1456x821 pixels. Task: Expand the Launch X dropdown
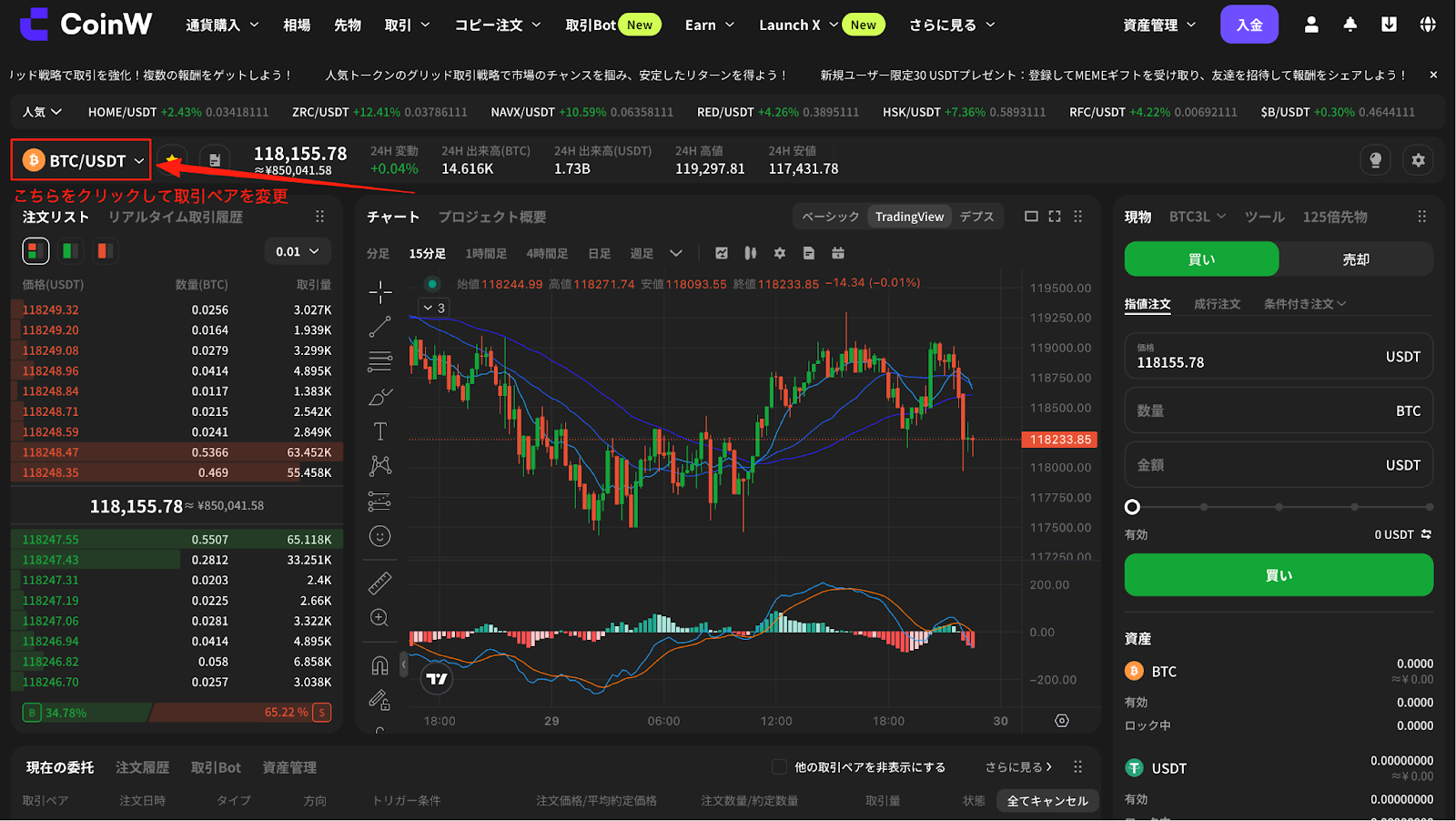(x=798, y=25)
